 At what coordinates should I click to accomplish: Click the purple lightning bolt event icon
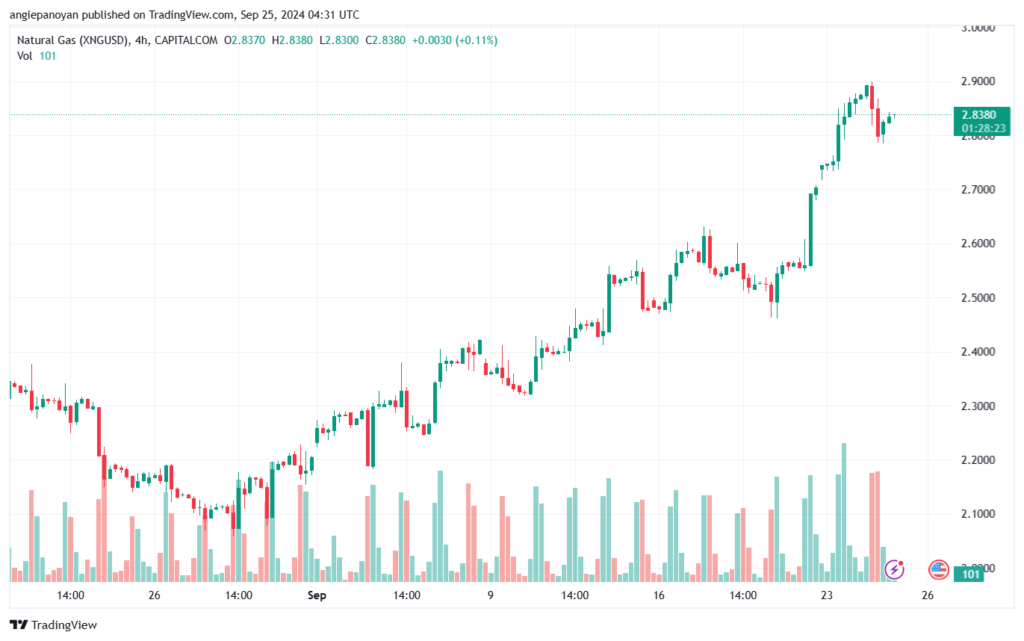pos(894,570)
